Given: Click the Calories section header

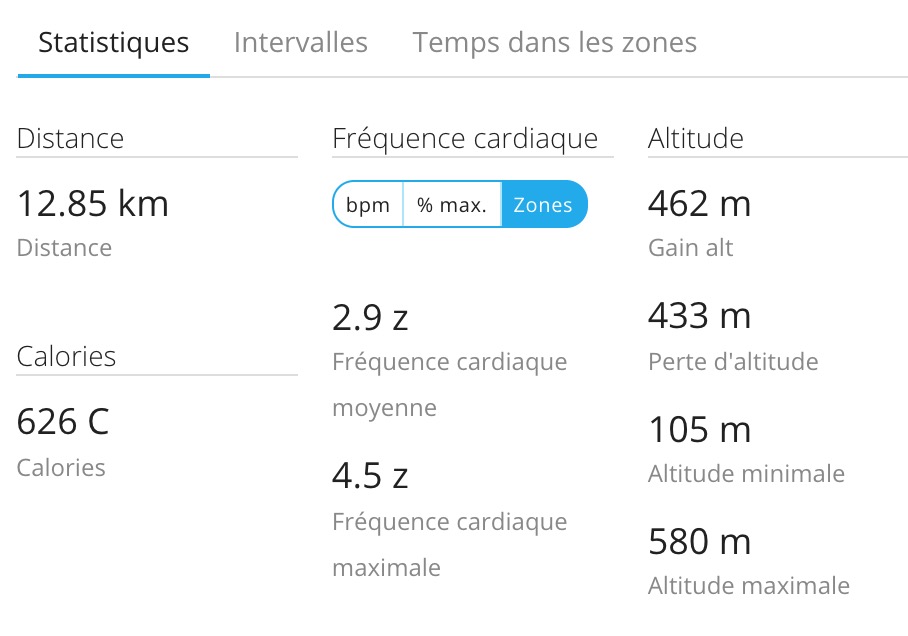Looking at the screenshot, I should (66, 356).
